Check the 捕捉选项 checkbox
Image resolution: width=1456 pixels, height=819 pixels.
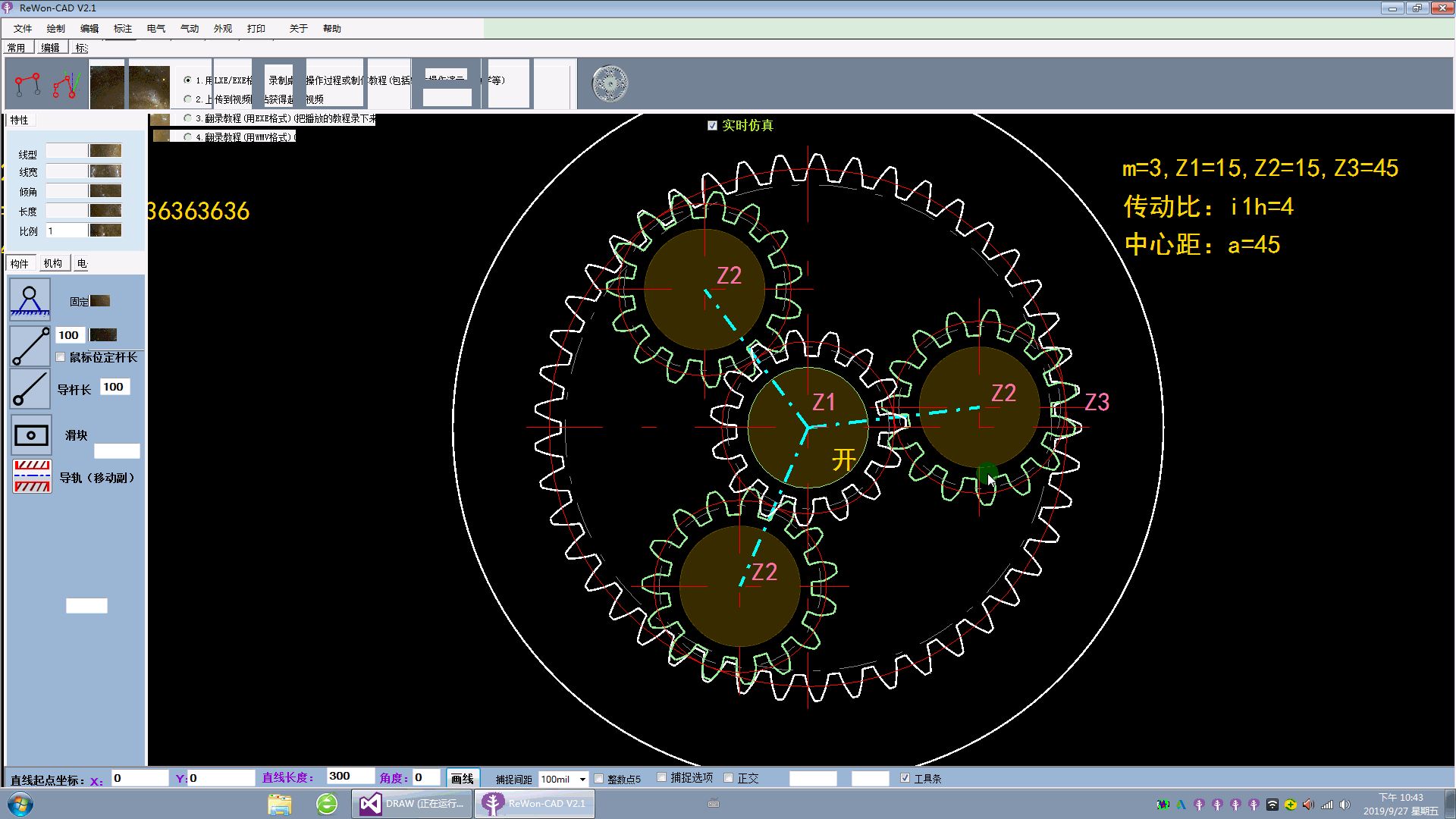[662, 777]
